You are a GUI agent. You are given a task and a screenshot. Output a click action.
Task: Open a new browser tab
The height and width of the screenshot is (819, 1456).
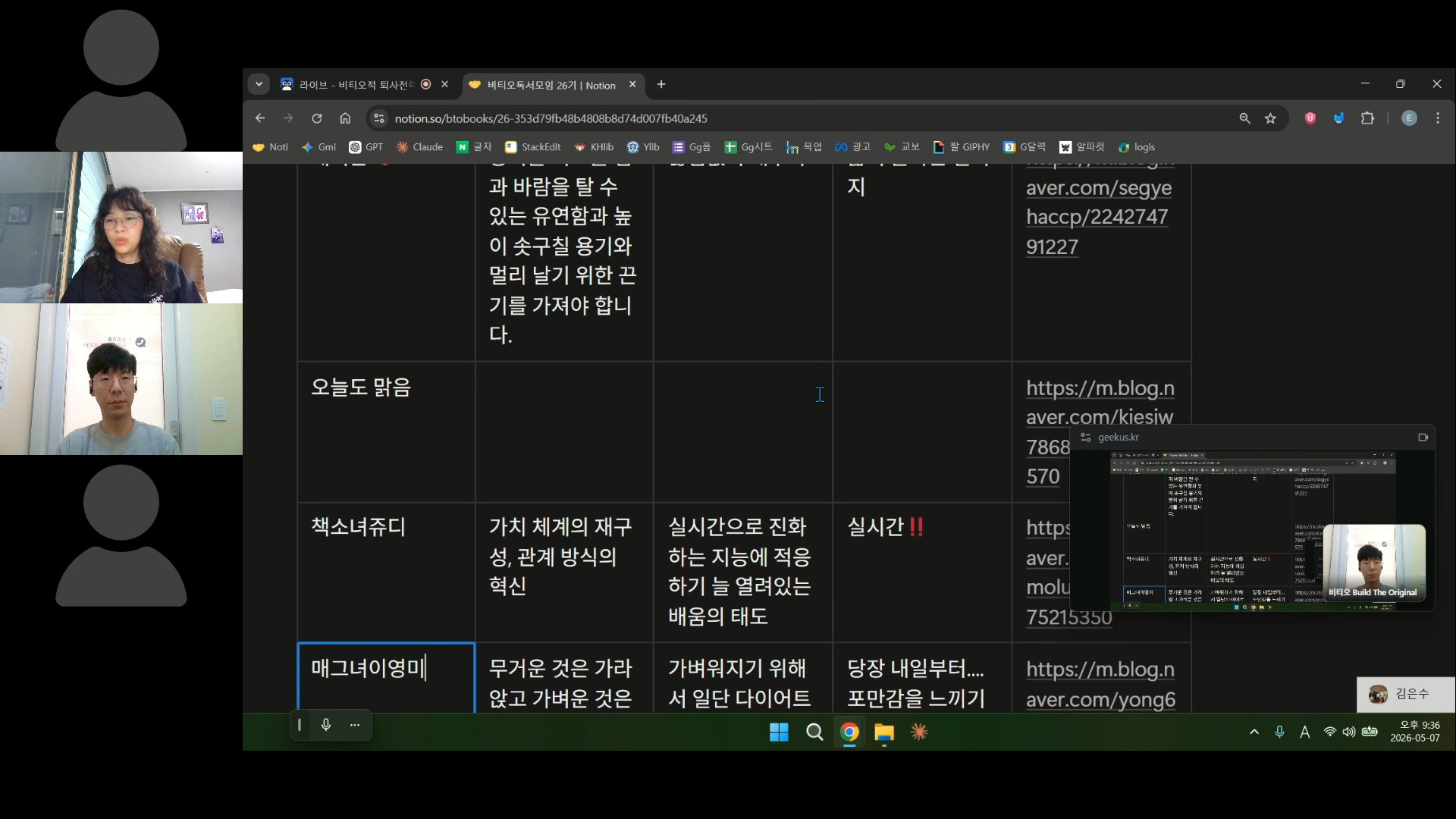(x=661, y=84)
